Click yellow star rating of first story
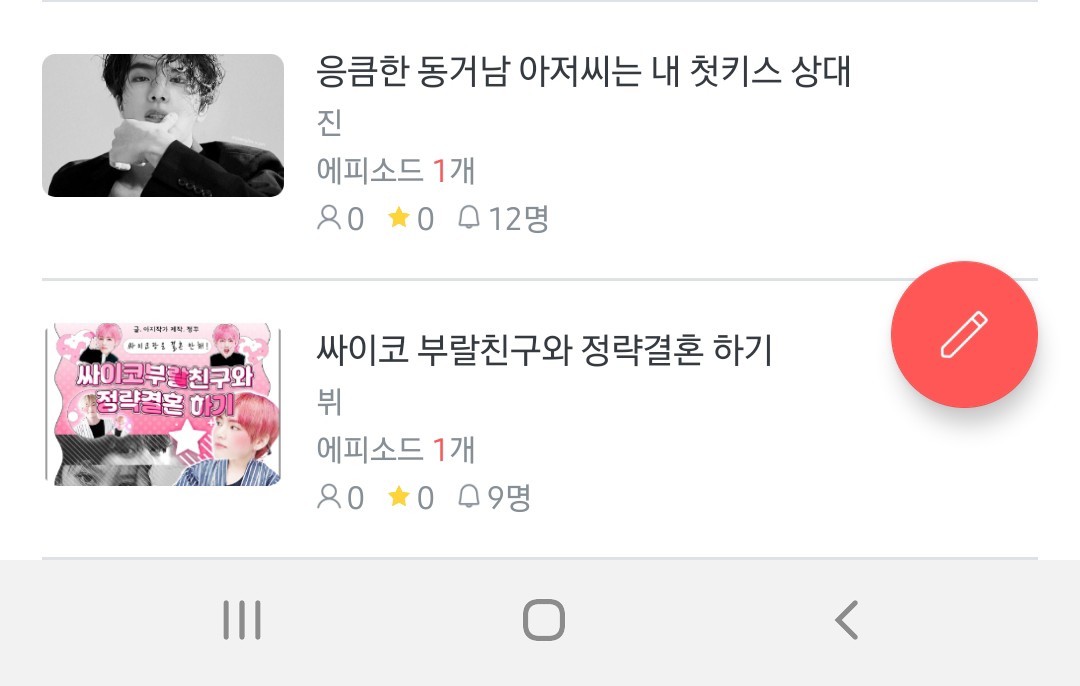This screenshot has width=1080, height=686. (x=399, y=218)
